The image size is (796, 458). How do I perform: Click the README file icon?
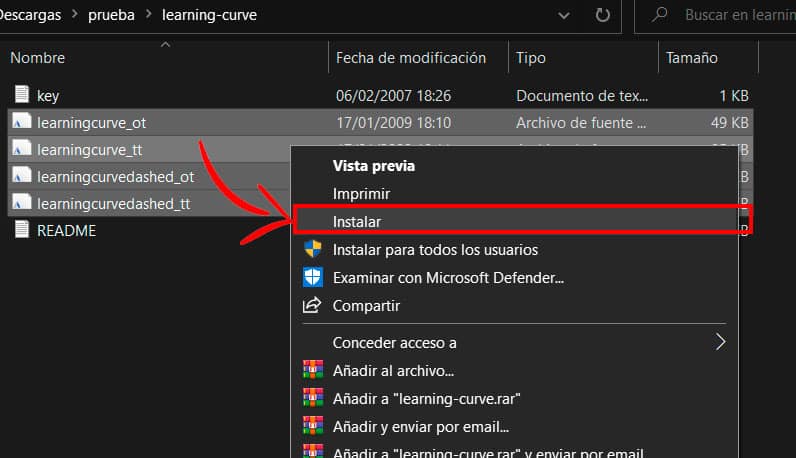pos(22,230)
